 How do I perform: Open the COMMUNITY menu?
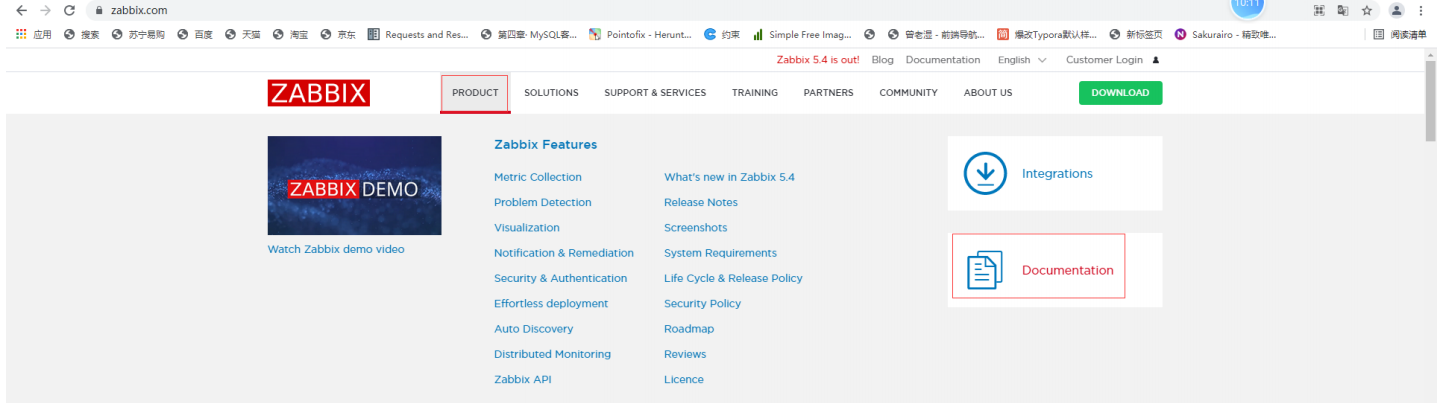coord(908,93)
